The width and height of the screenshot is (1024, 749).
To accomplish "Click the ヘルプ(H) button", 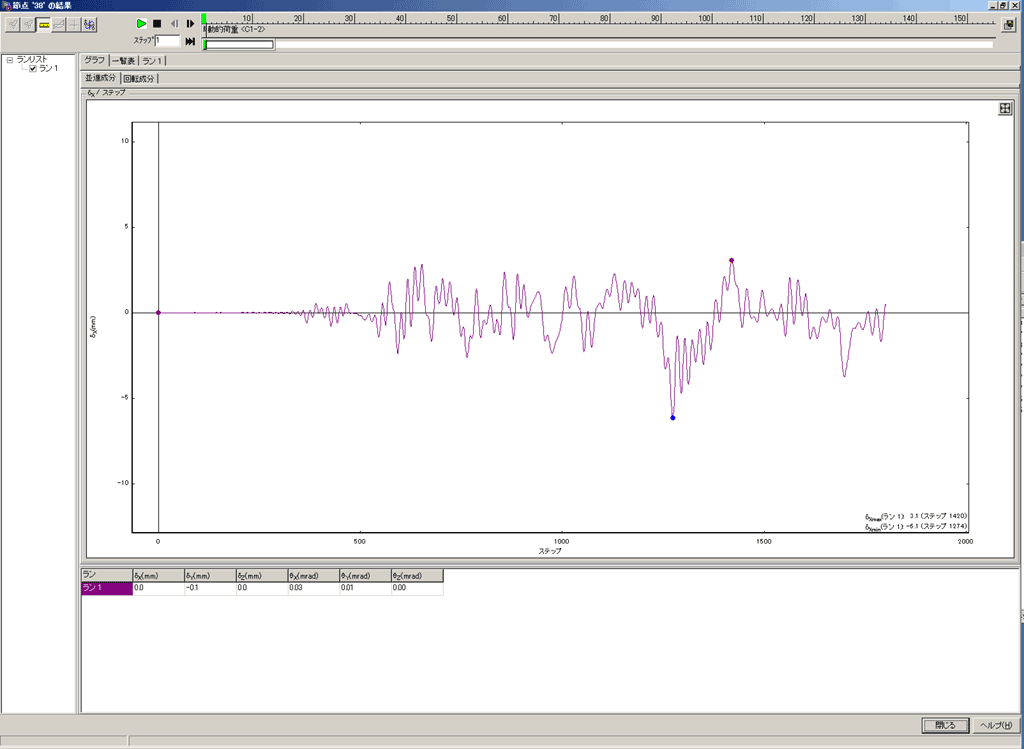I will (996, 725).
